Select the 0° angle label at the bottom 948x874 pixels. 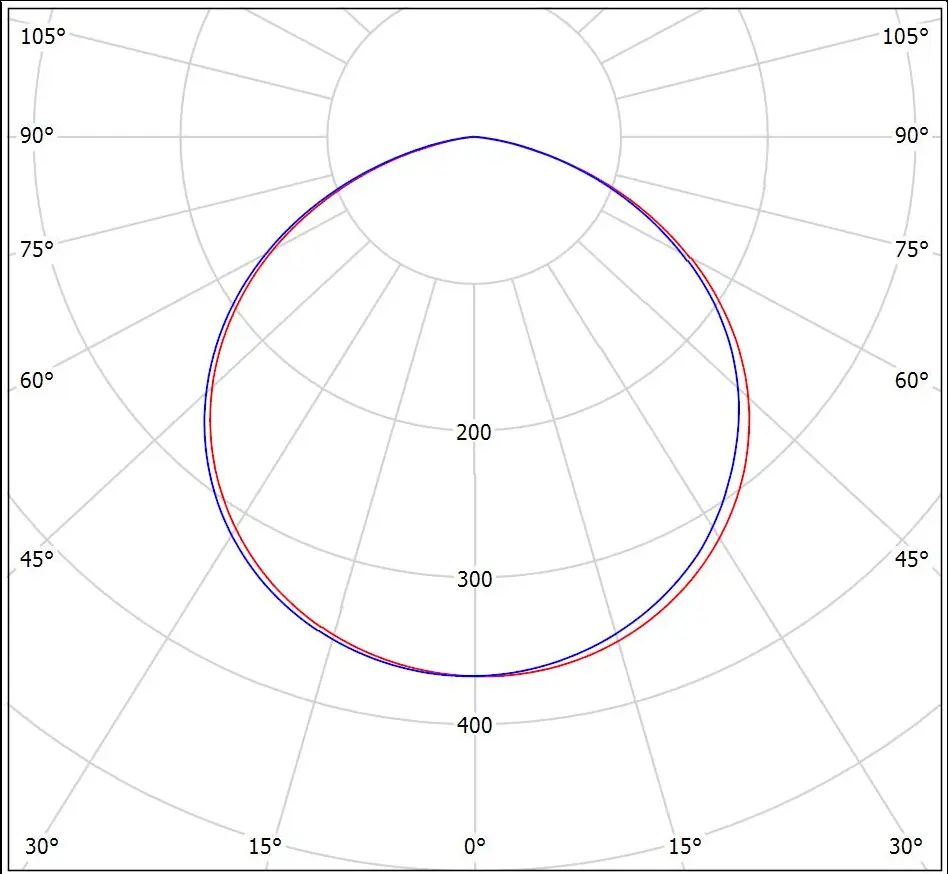(x=475, y=846)
